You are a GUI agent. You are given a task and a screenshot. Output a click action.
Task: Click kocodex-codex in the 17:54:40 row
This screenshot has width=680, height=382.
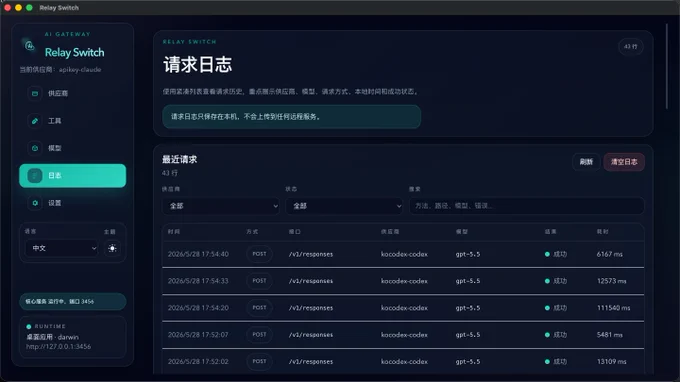[x=404, y=254]
